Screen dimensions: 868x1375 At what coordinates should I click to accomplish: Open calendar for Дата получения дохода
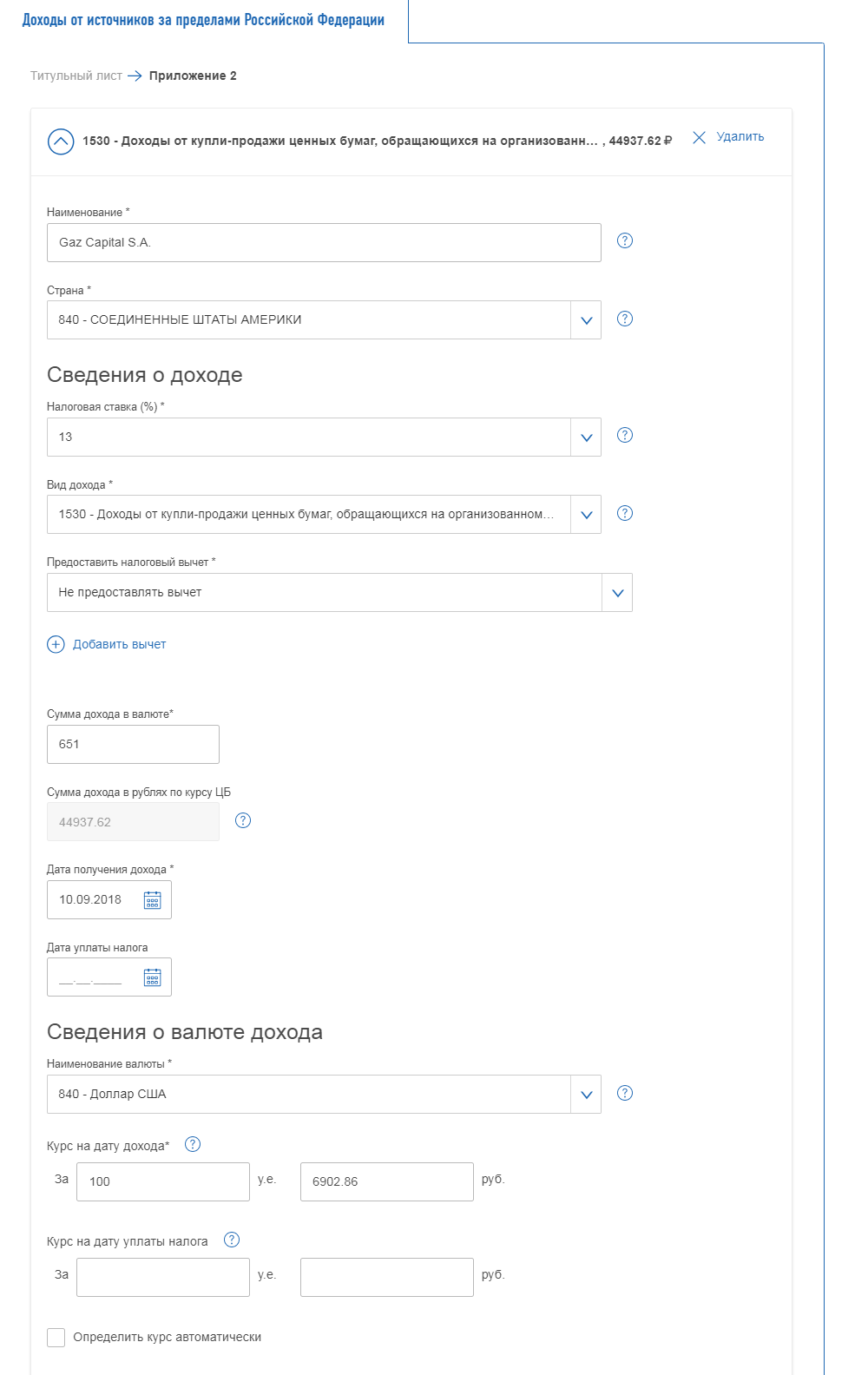pyautogui.click(x=153, y=900)
